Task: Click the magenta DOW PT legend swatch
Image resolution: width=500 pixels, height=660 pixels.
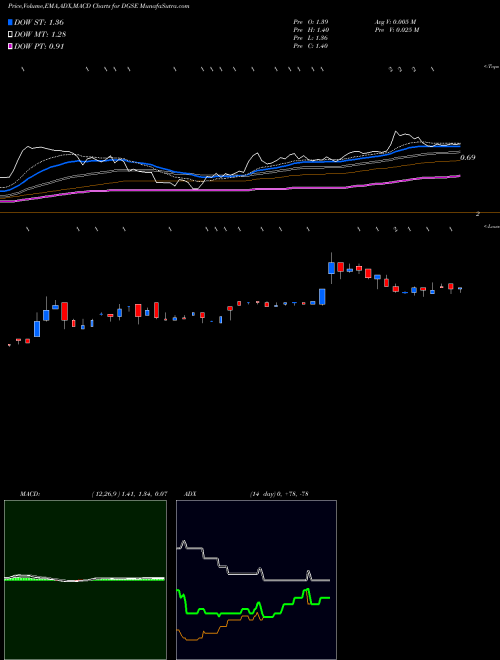Action: (x=10, y=46)
